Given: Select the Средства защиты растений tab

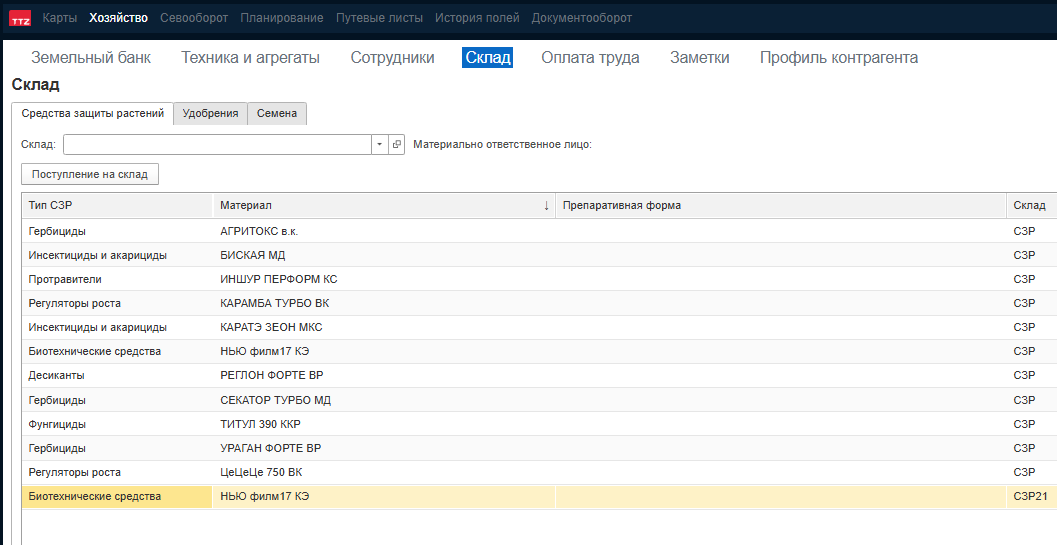Looking at the screenshot, I should [92, 114].
